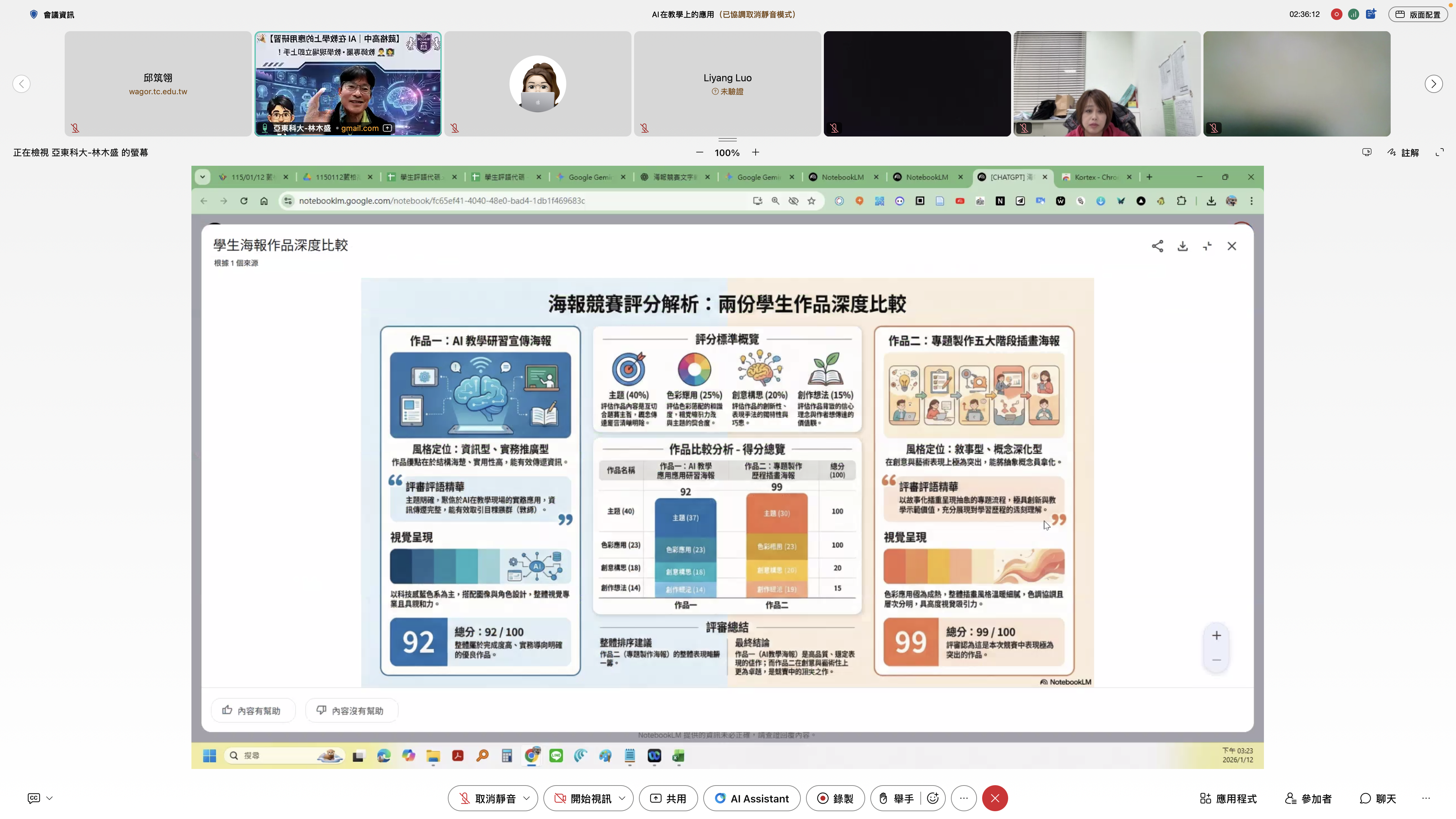Show next participants with right arrow

(x=1433, y=84)
